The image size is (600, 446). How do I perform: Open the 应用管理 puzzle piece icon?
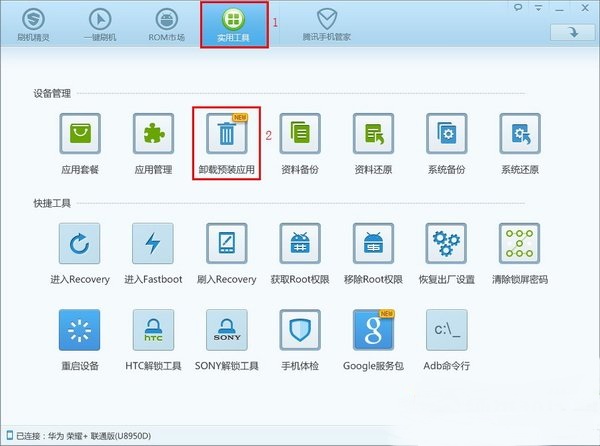(153, 133)
